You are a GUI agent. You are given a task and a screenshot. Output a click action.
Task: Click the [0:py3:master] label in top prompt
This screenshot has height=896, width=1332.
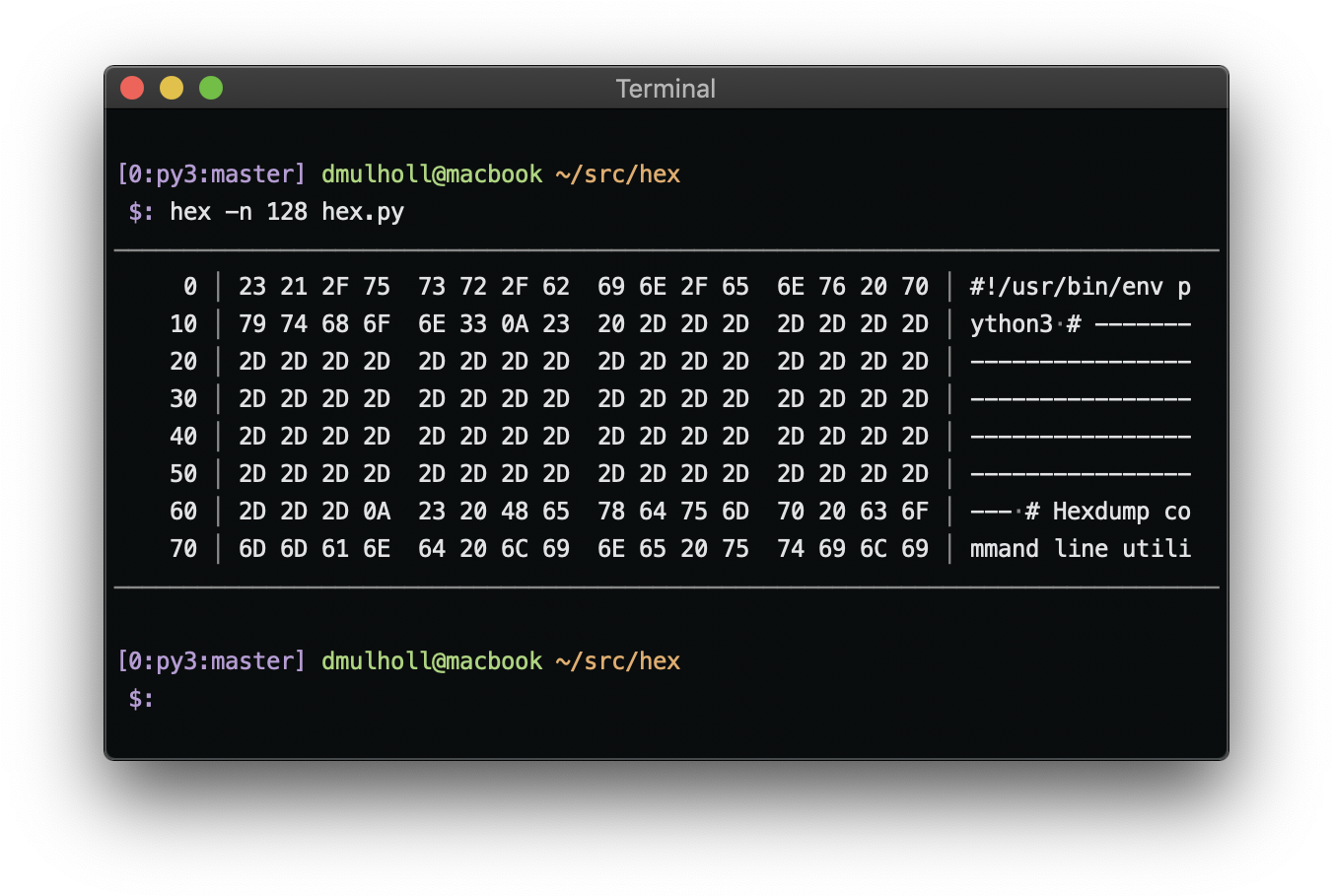[211, 174]
